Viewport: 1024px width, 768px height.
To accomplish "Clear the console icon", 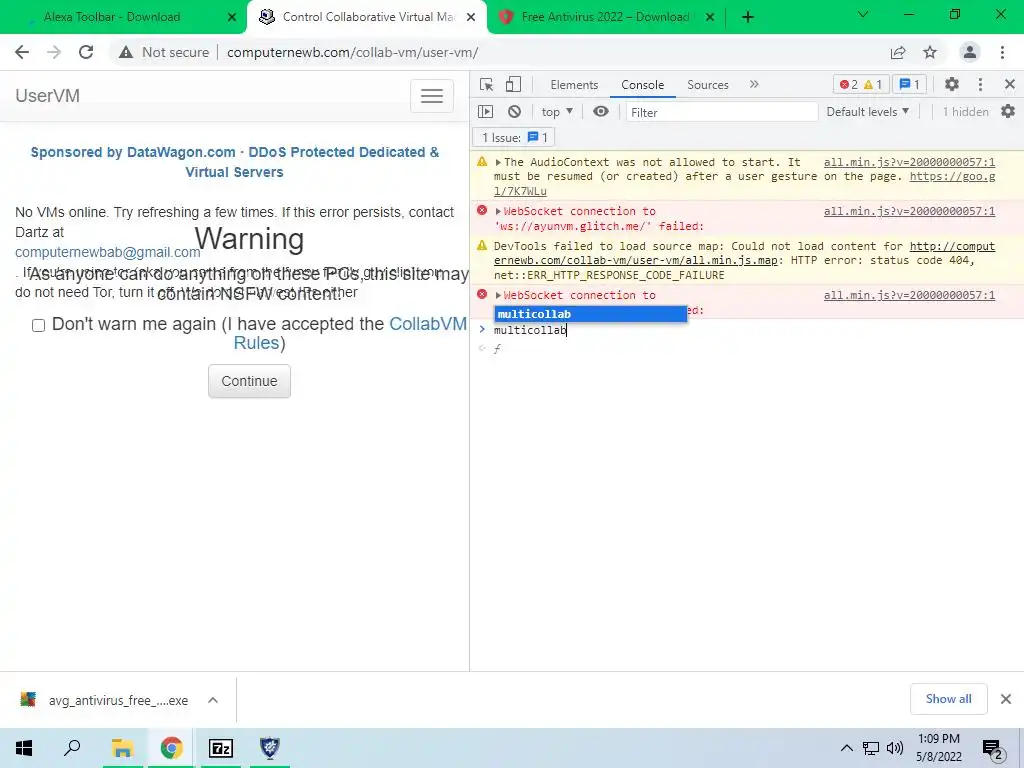I will point(515,112).
